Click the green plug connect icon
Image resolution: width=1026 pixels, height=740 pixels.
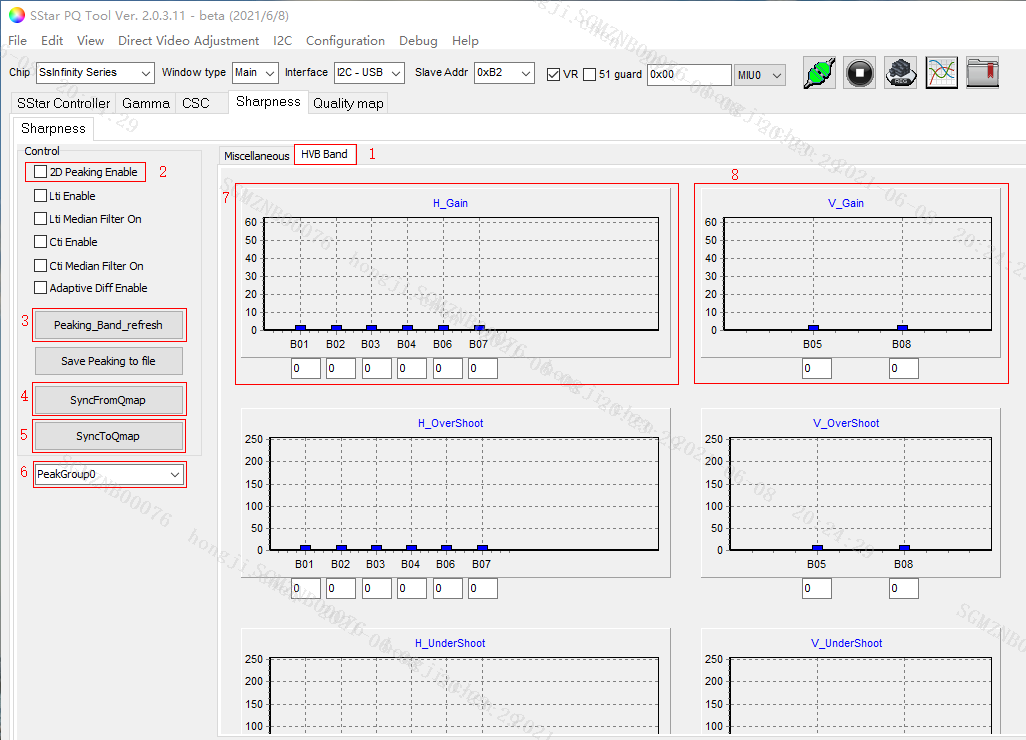click(819, 73)
